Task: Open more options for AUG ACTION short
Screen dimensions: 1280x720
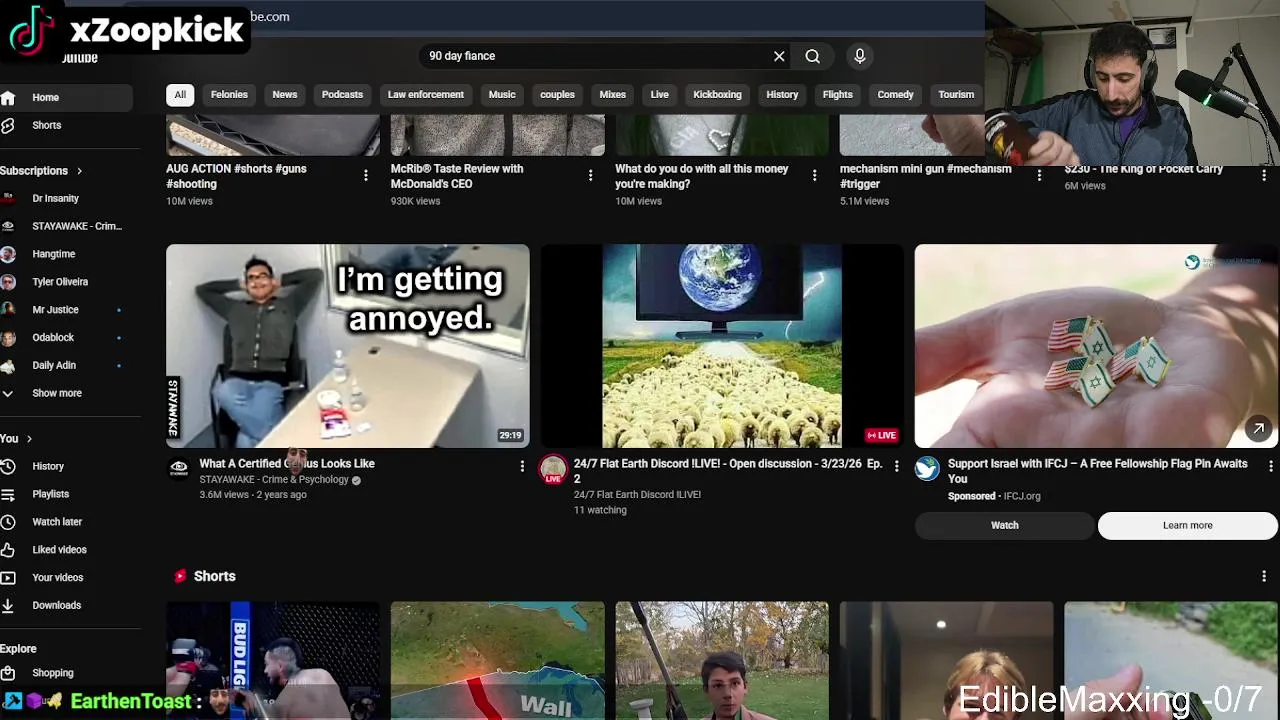Action: 366,176
